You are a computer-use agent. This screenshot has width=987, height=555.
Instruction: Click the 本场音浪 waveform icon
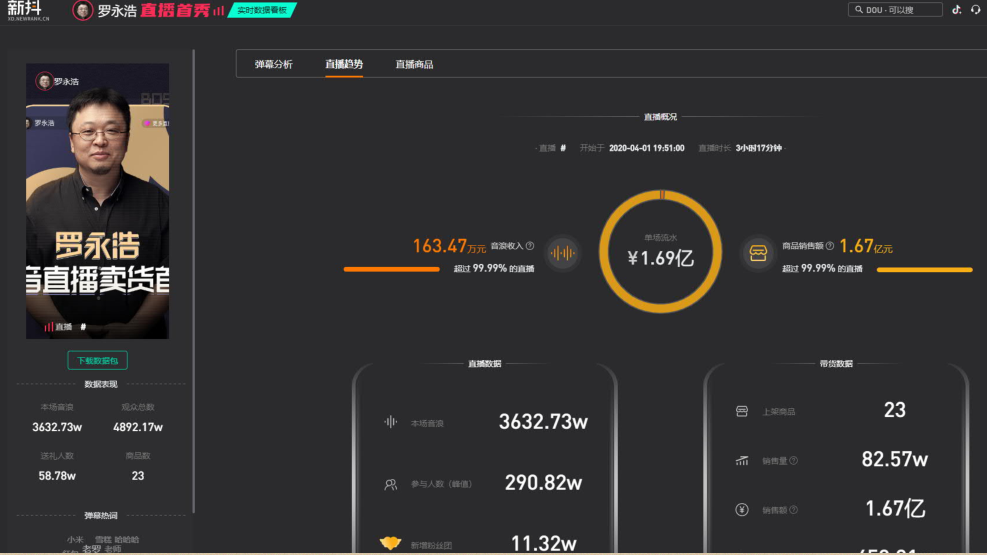390,422
